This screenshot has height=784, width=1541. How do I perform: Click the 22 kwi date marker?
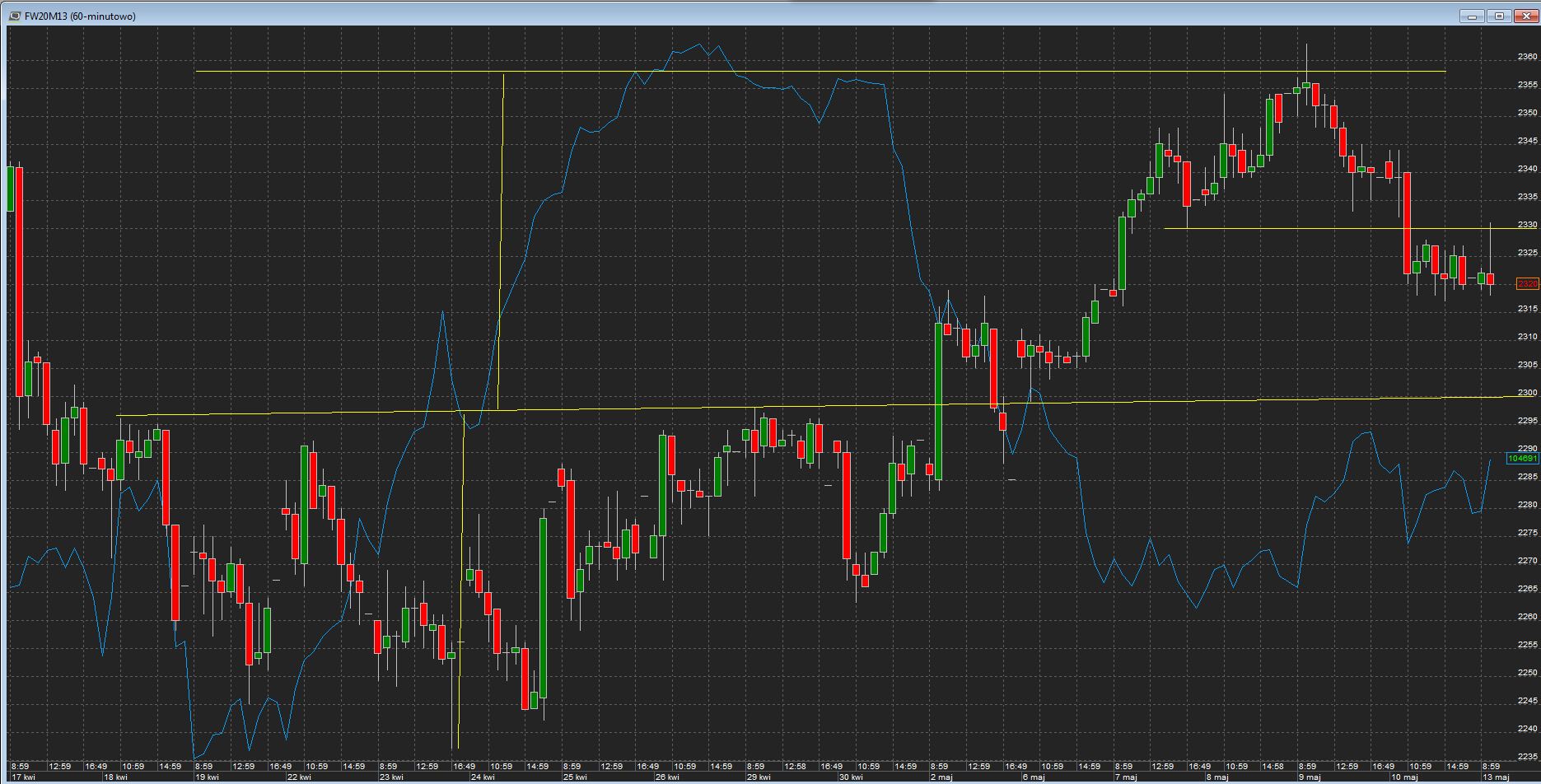299,777
